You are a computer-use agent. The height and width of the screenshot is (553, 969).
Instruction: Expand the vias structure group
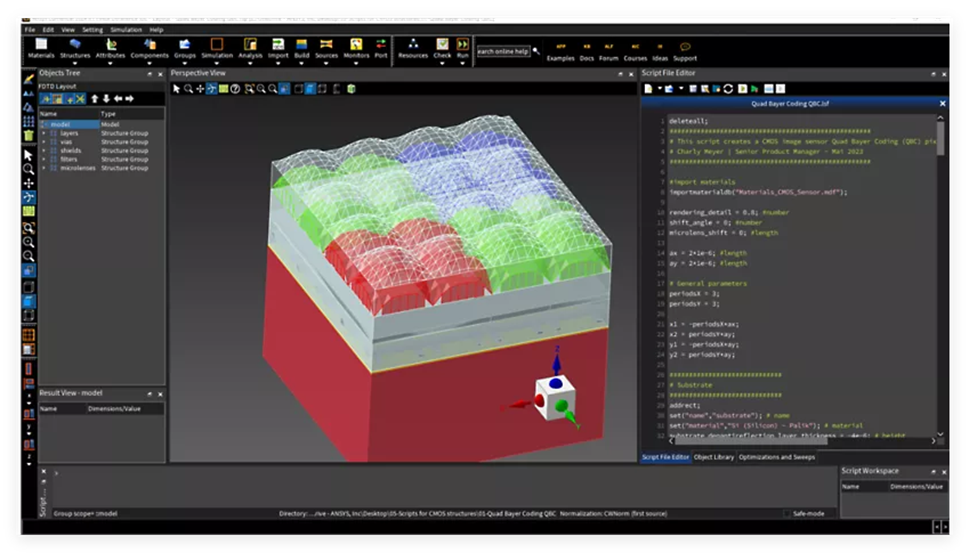[43, 142]
